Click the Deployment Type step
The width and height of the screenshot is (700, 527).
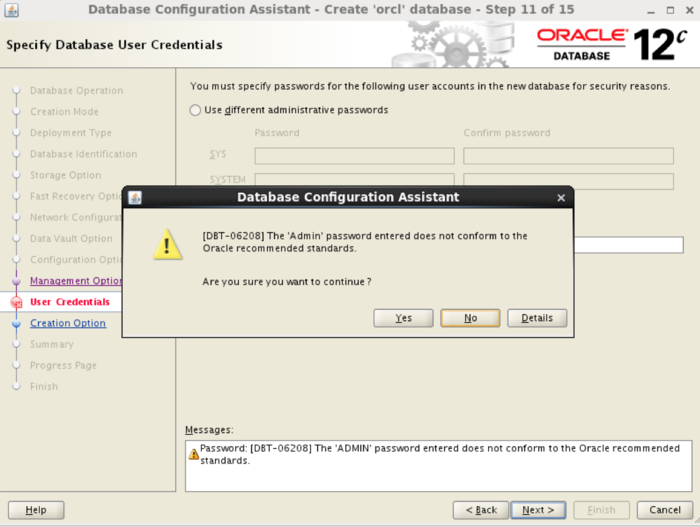click(x=71, y=133)
